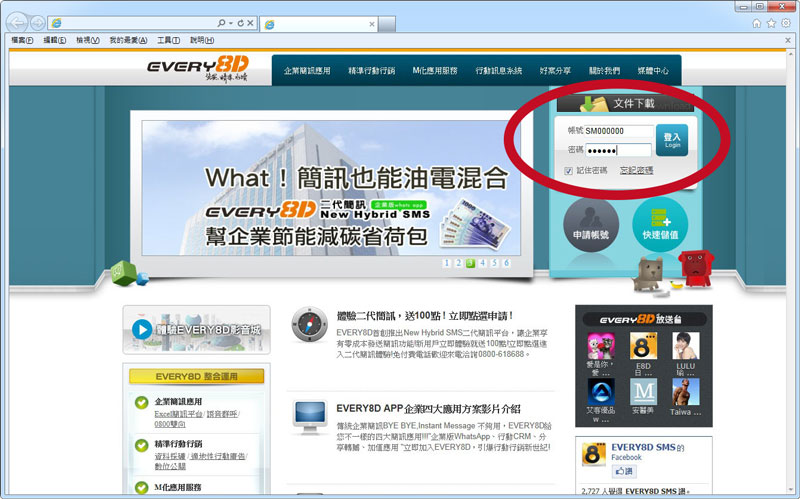Select banner slide 2
Viewport: 800px width, 499px height.
(x=459, y=263)
